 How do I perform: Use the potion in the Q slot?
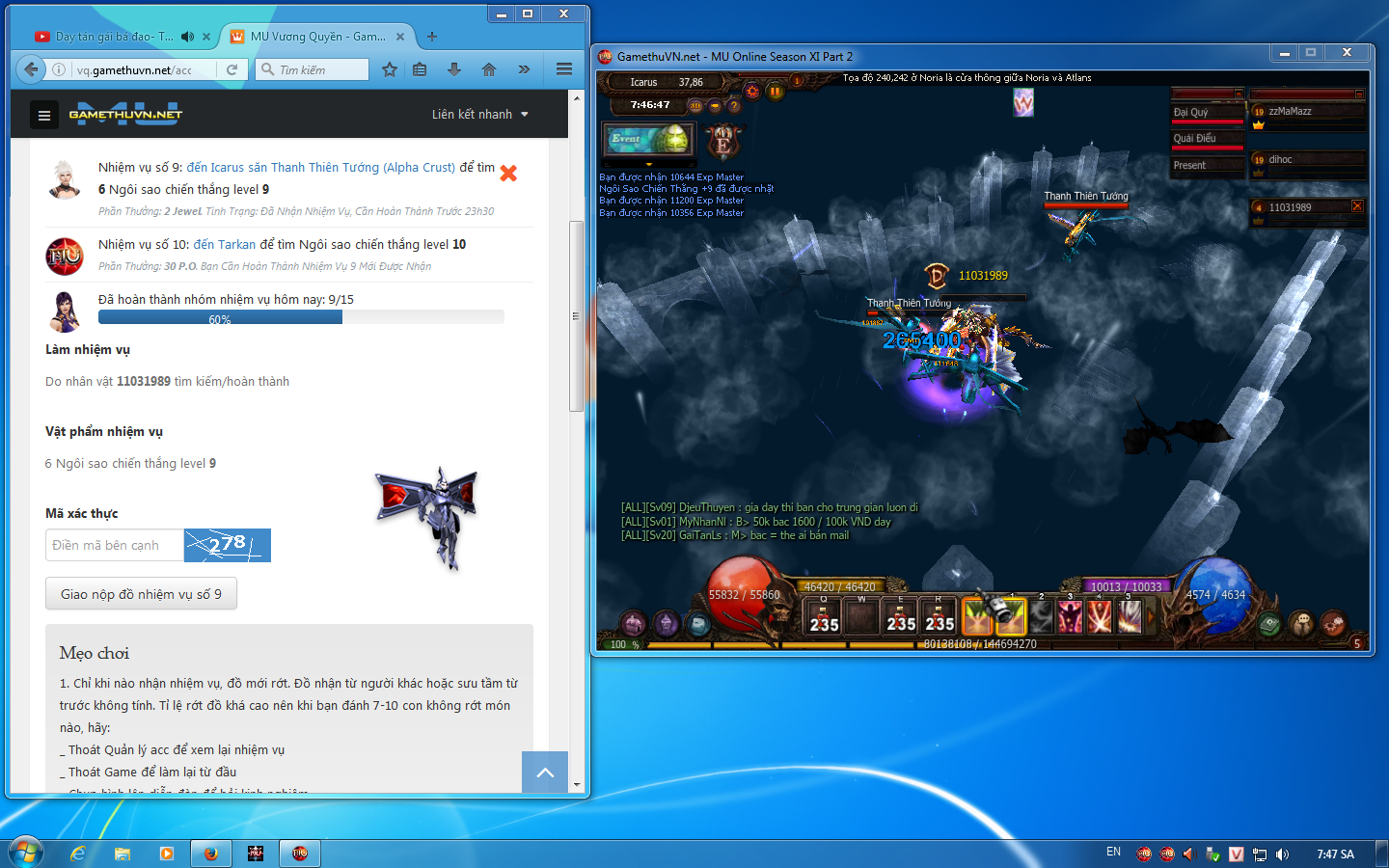pos(824,616)
